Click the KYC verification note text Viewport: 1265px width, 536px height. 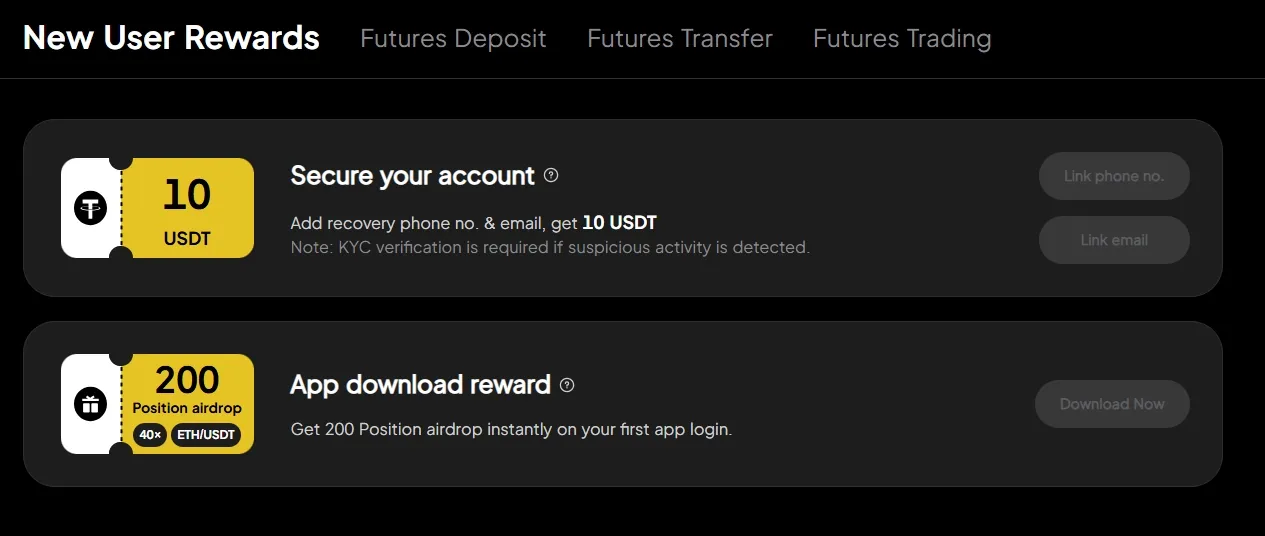click(550, 247)
